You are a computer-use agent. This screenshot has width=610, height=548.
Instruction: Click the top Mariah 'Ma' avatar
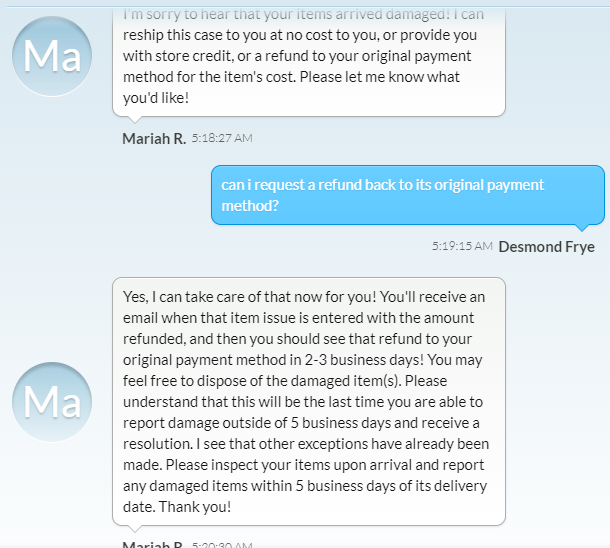tap(52, 56)
